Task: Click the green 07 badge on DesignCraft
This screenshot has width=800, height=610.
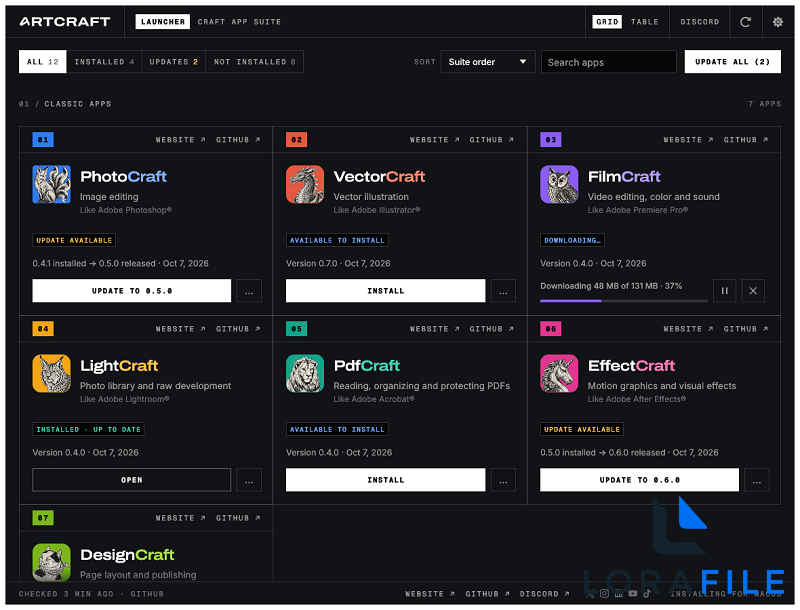Action: click(43, 518)
